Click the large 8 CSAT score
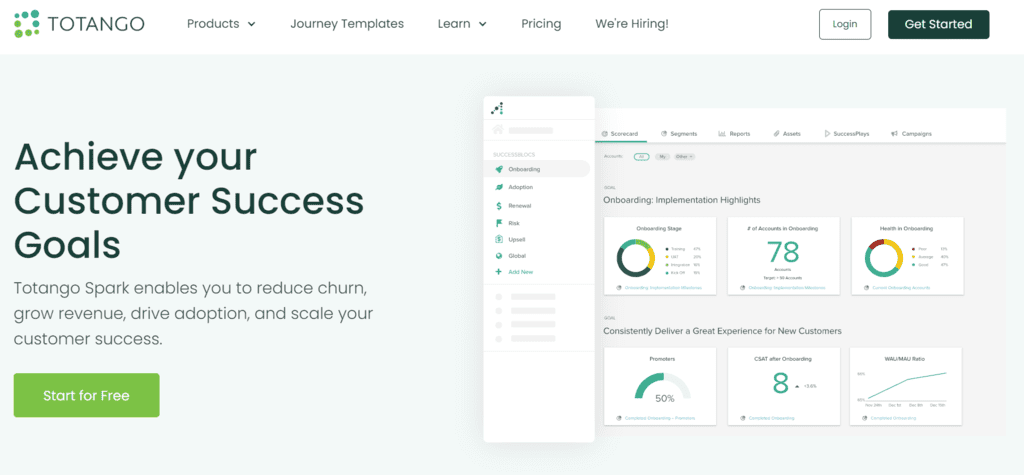 (780, 384)
